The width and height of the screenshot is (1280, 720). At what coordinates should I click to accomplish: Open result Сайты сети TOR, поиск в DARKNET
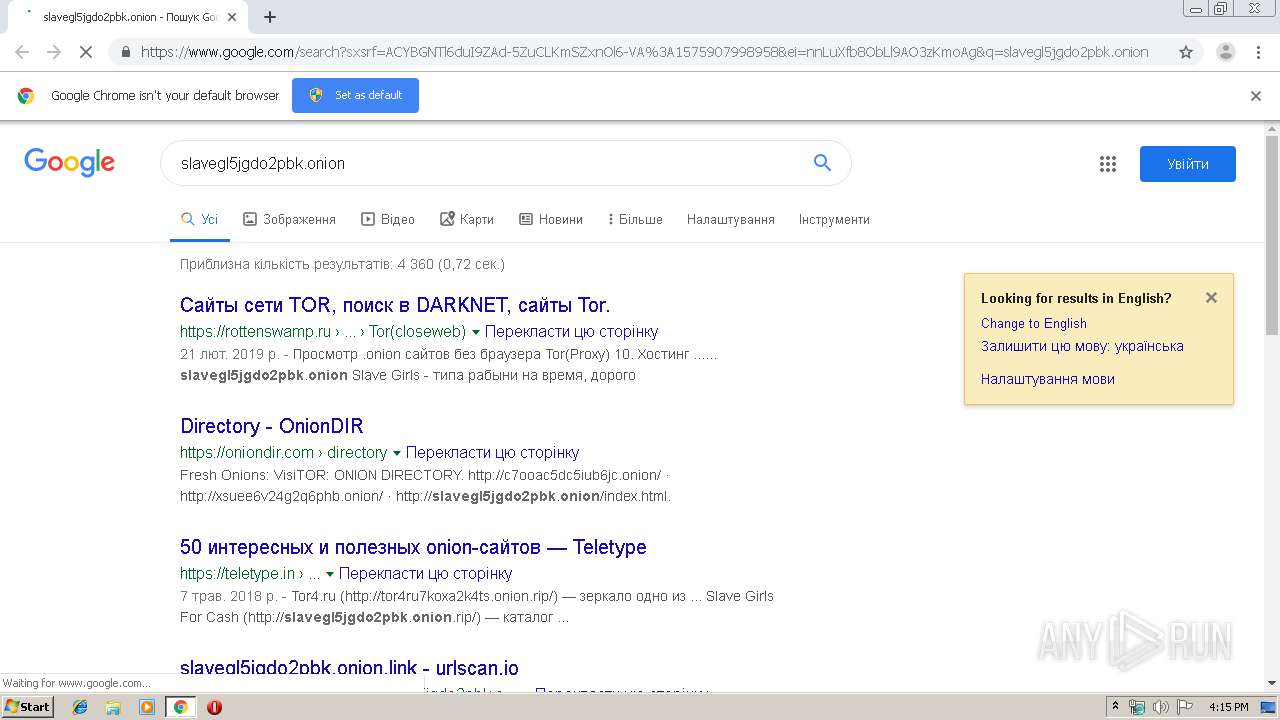pyautogui.click(x=395, y=305)
